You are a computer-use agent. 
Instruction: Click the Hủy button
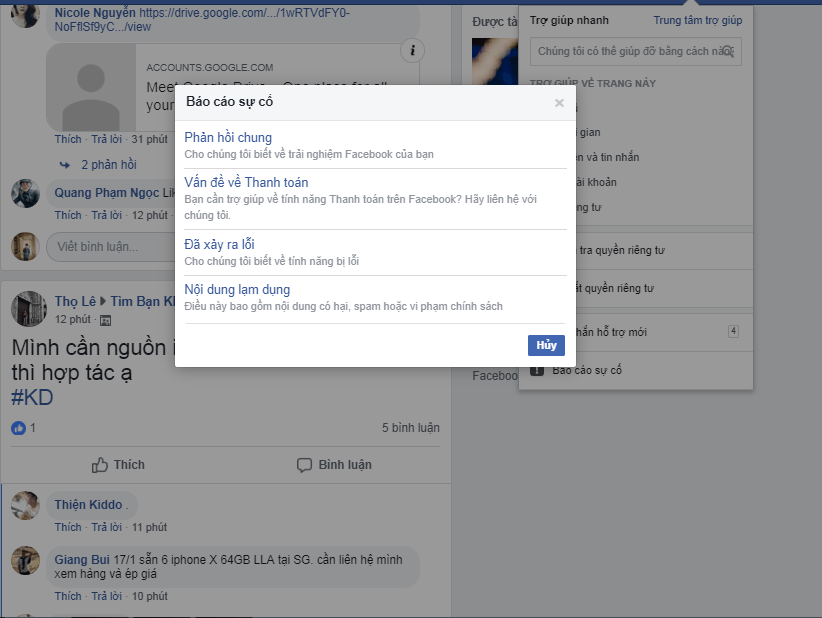(x=546, y=345)
